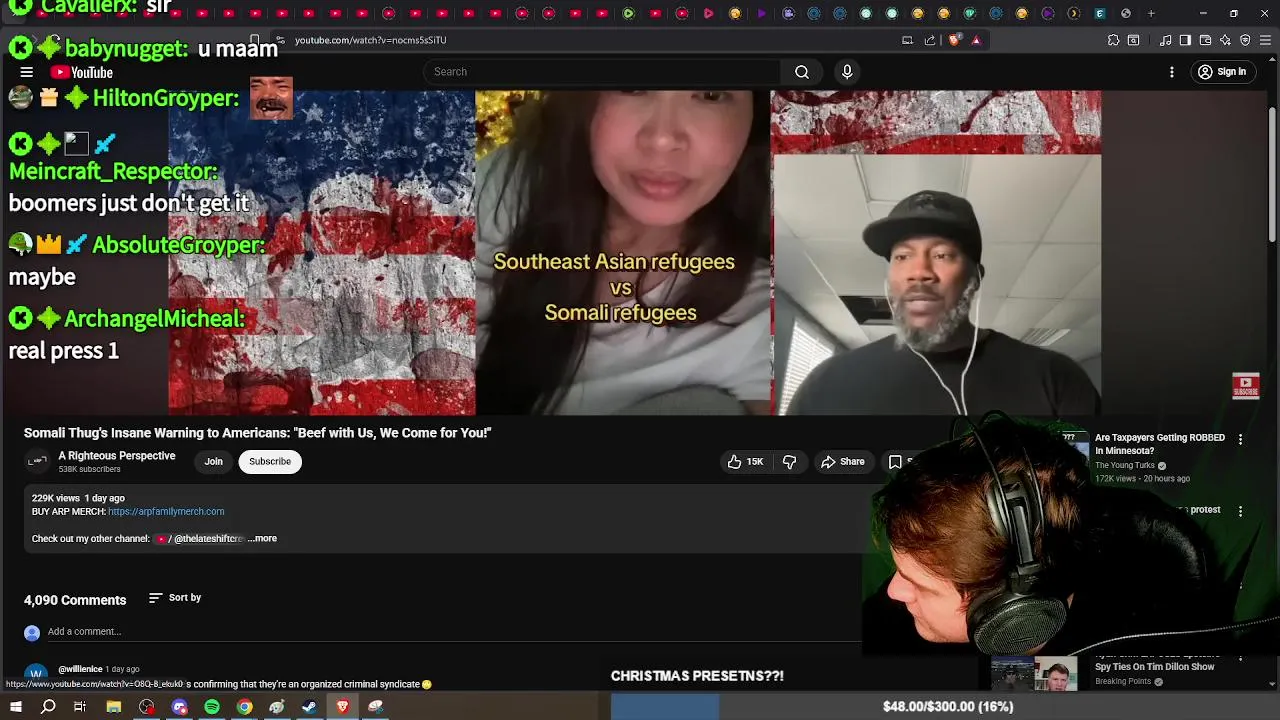Open Spy Ties On Tim Dillon Show video
The width and height of the screenshot is (1280, 720).
pyautogui.click(x=1155, y=667)
